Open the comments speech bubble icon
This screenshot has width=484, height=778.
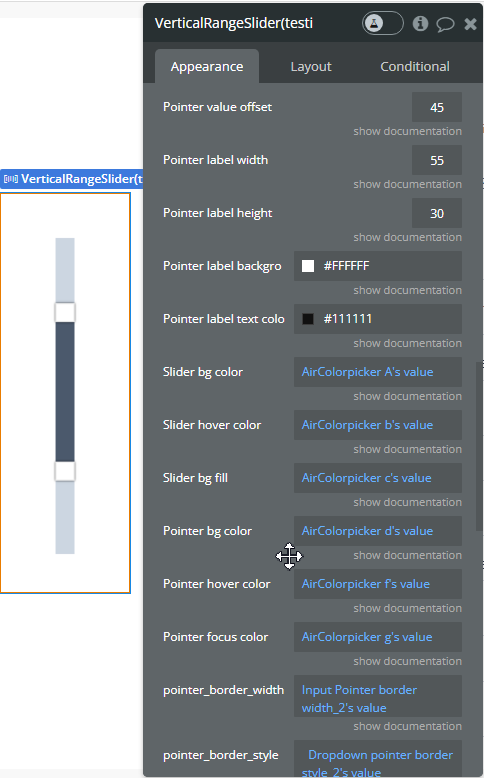click(445, 24)
